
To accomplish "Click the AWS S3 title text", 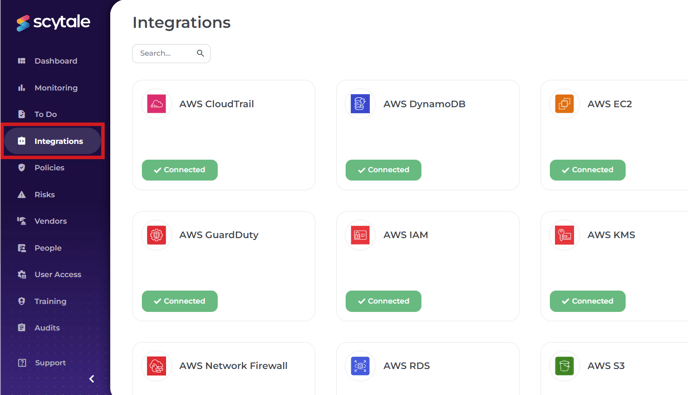I will click(x=606, y=366).
